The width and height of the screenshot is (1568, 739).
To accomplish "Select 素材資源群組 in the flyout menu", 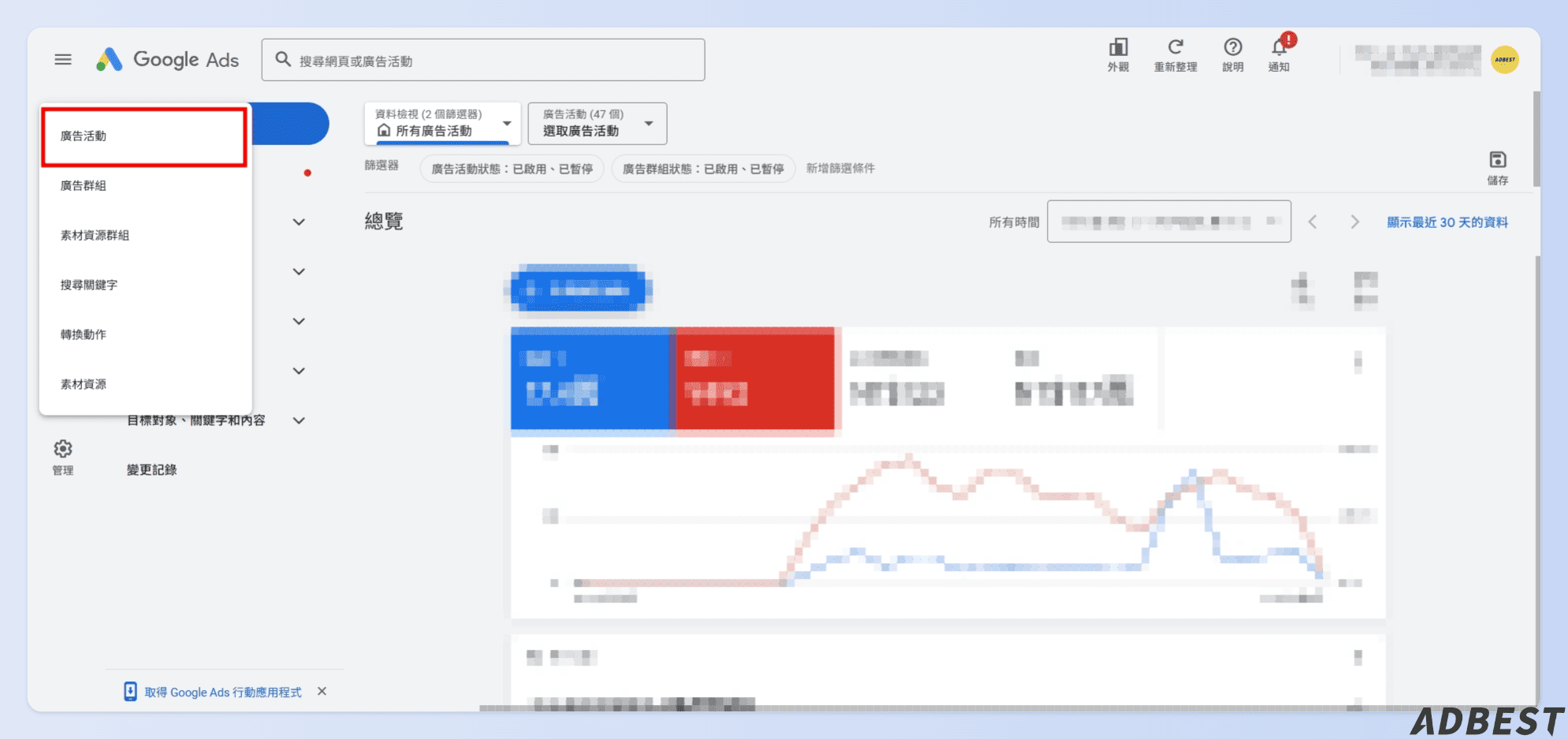I will (x=146, y=236).
